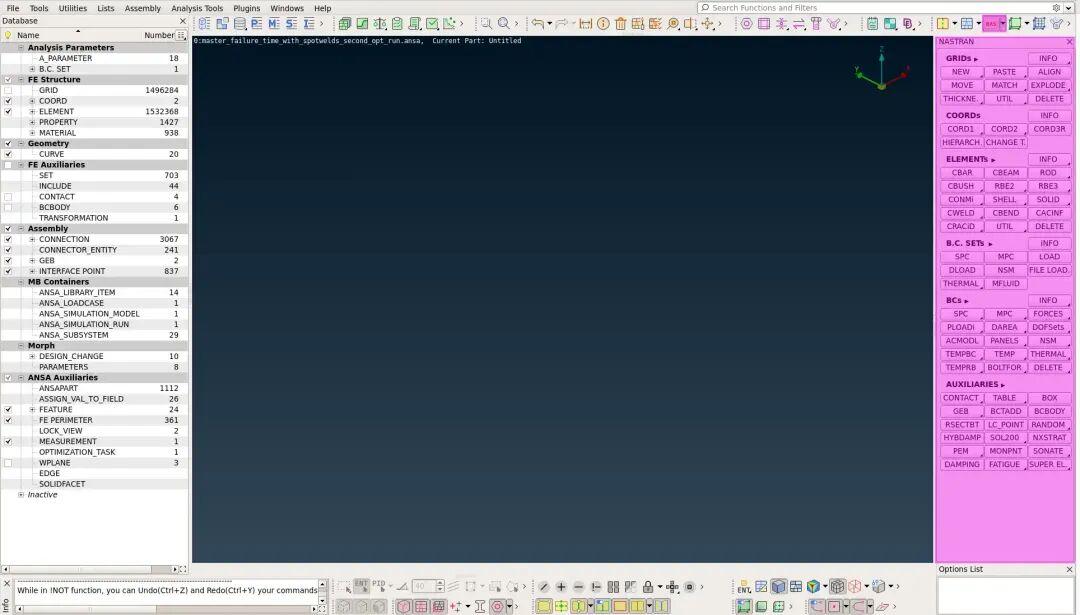The image size is (1080, 615).
Task: Open the Assembly menu
Action: coord(143,8)
